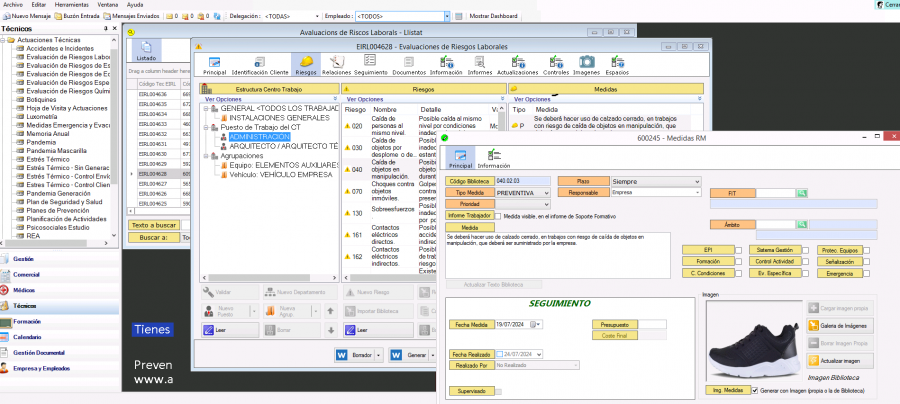Image resolution: width=900 pixels, height=404 pixels.
Task: Enable the Señalización checkbox
Action: pyautogui.click(x=866, y=261)
